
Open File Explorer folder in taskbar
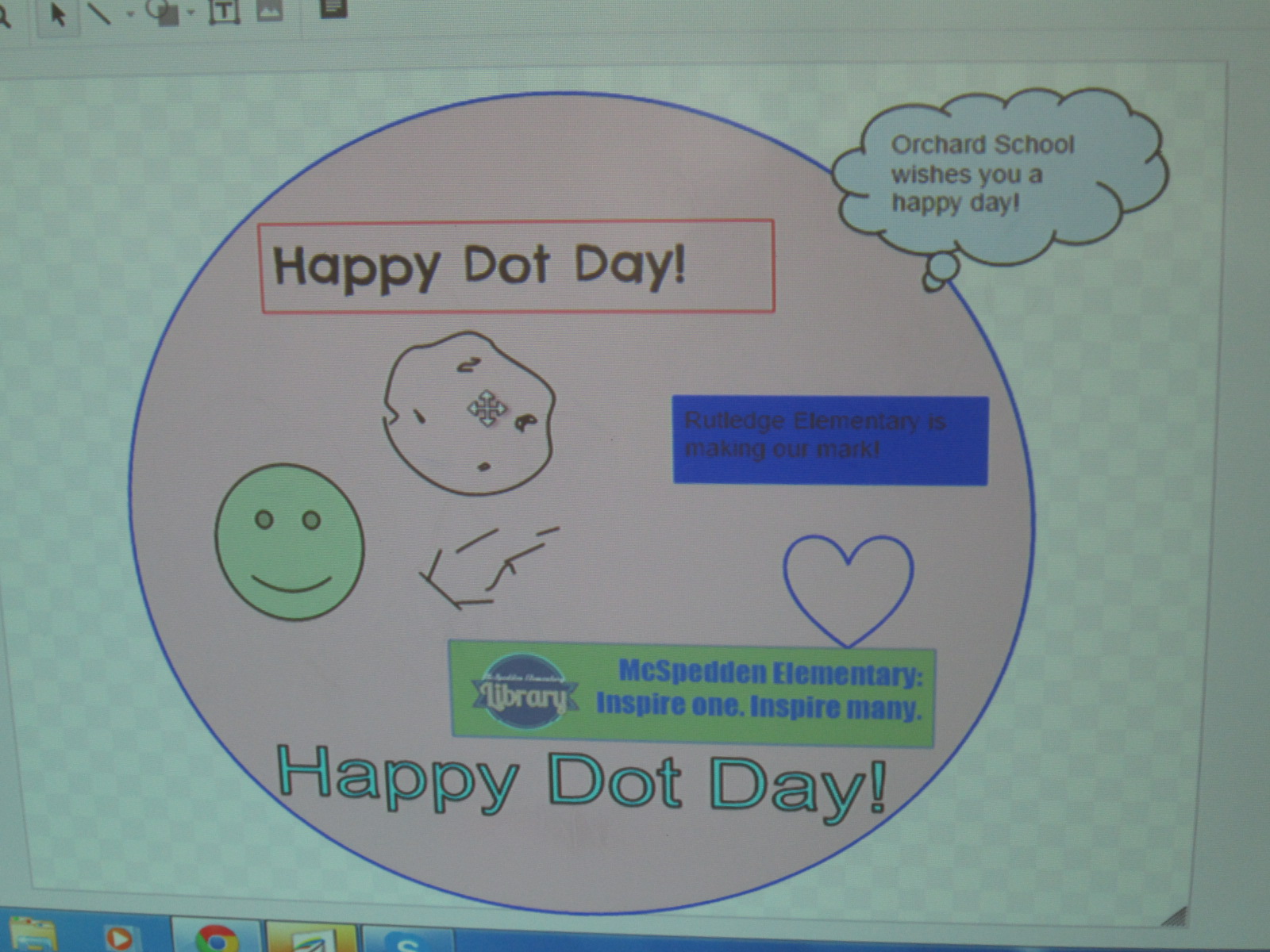point(33,936)
